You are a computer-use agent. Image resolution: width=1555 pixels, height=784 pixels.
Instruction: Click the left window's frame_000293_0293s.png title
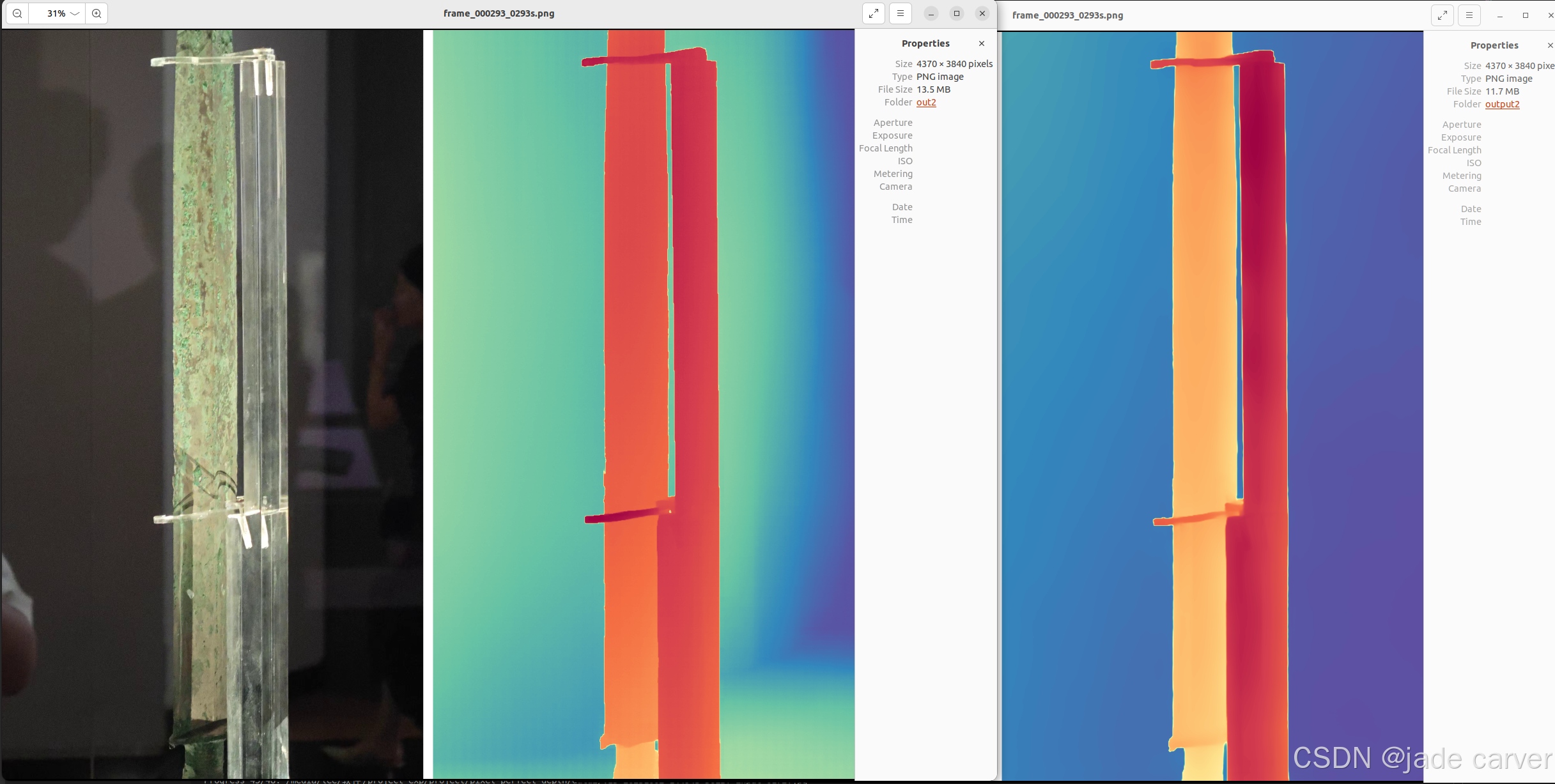[499, 13]
